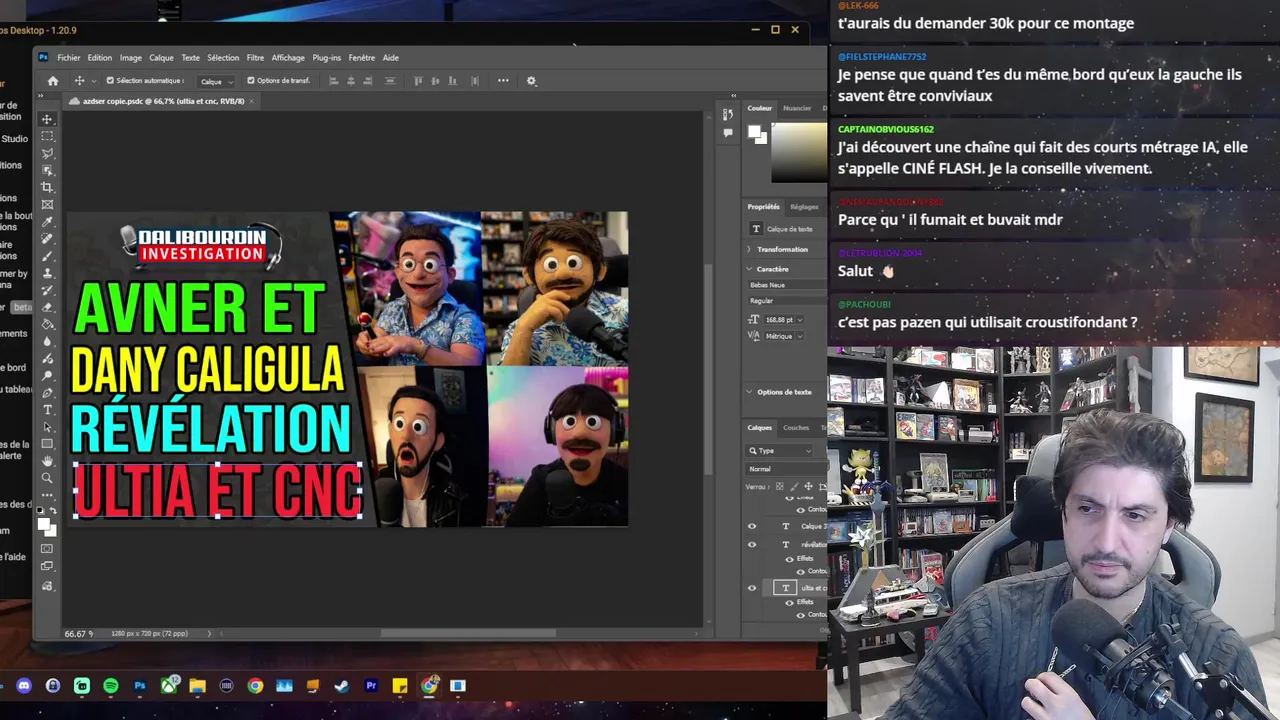Open the Fenêtre menu
Screen dimensions: 1280x720
362,58
